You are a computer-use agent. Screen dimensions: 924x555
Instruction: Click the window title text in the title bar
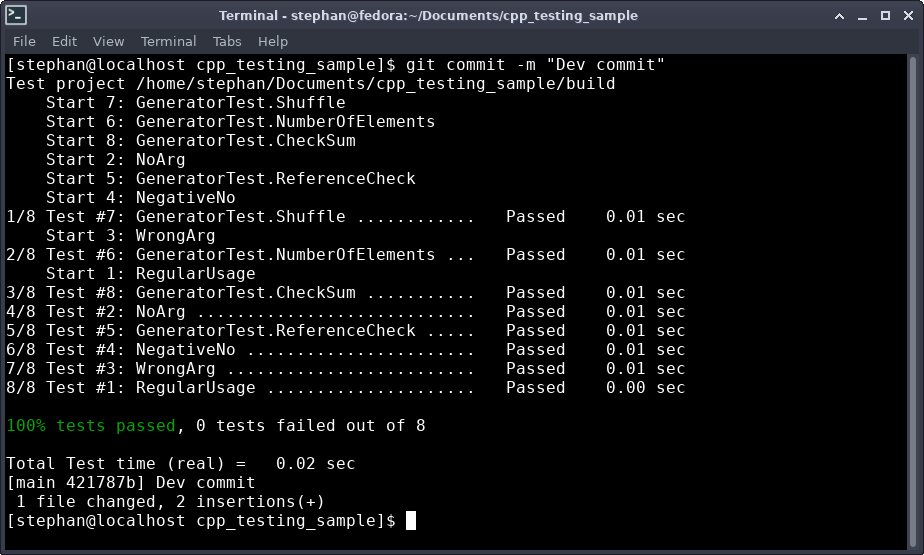(x=428, y=15)
